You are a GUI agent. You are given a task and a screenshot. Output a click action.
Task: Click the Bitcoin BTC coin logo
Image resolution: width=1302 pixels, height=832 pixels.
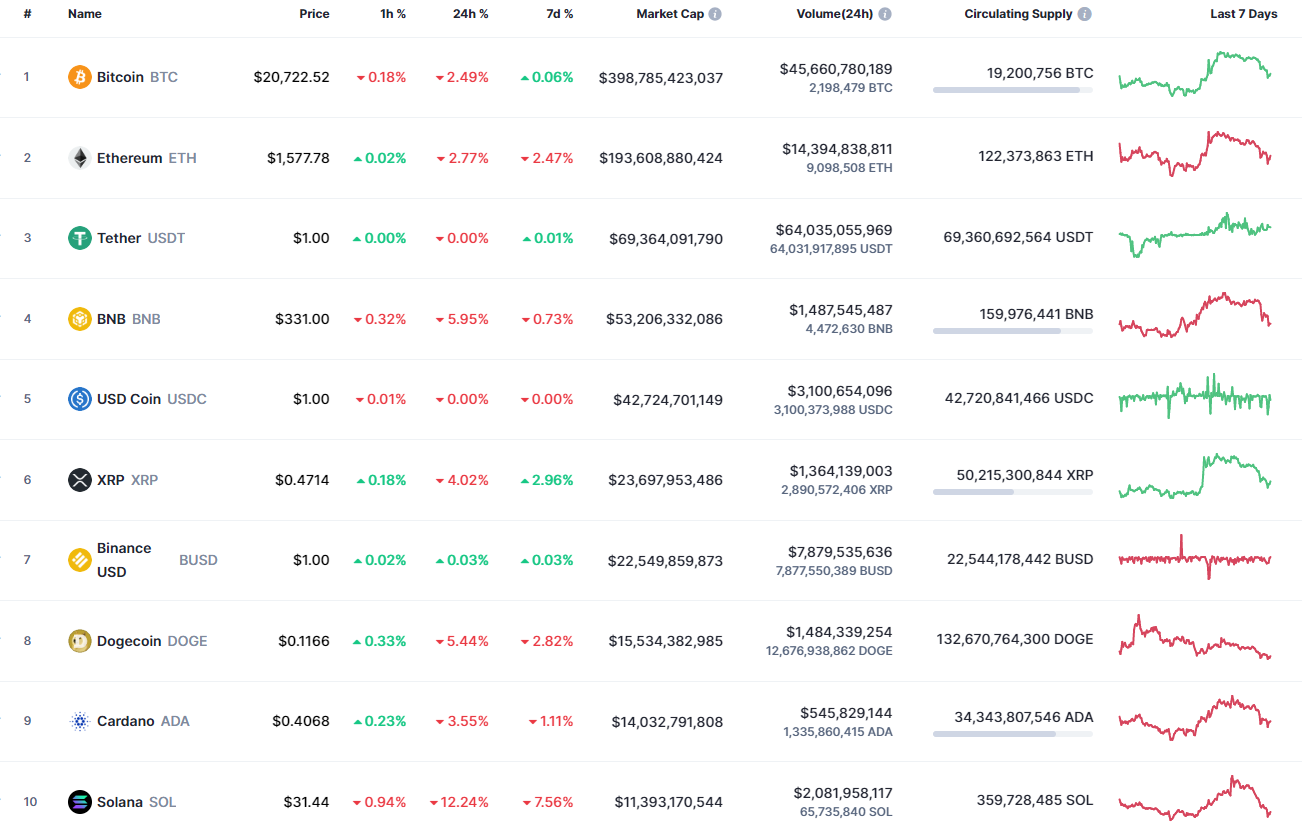78,76
